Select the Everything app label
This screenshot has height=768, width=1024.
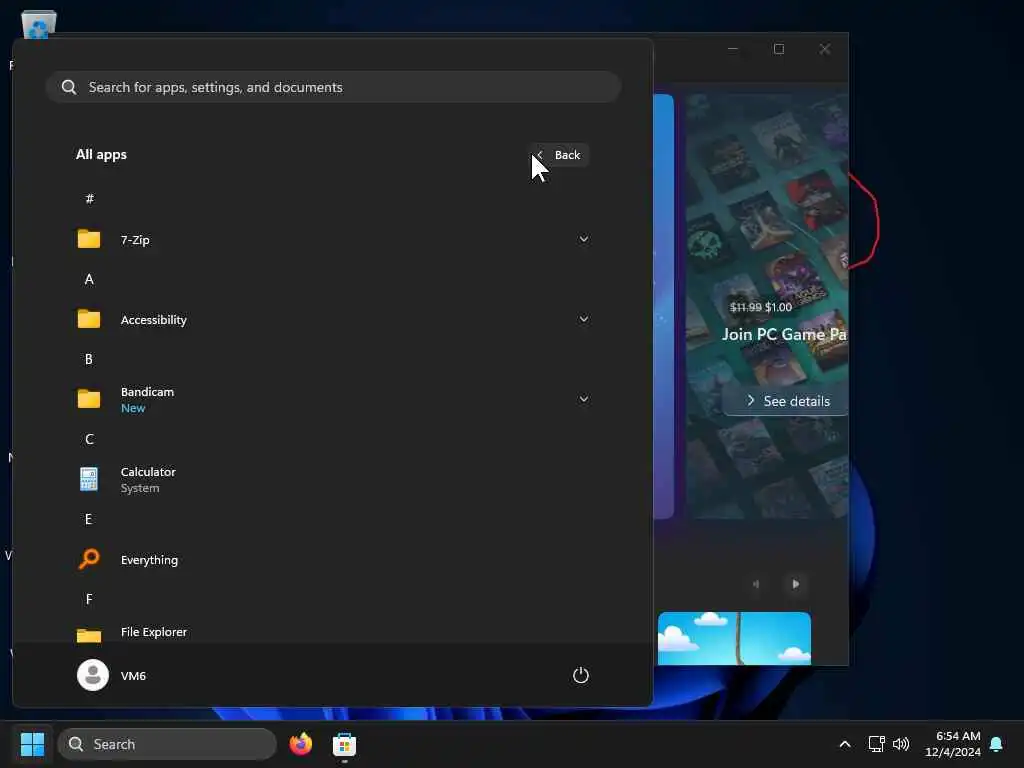tap(149, 560)
